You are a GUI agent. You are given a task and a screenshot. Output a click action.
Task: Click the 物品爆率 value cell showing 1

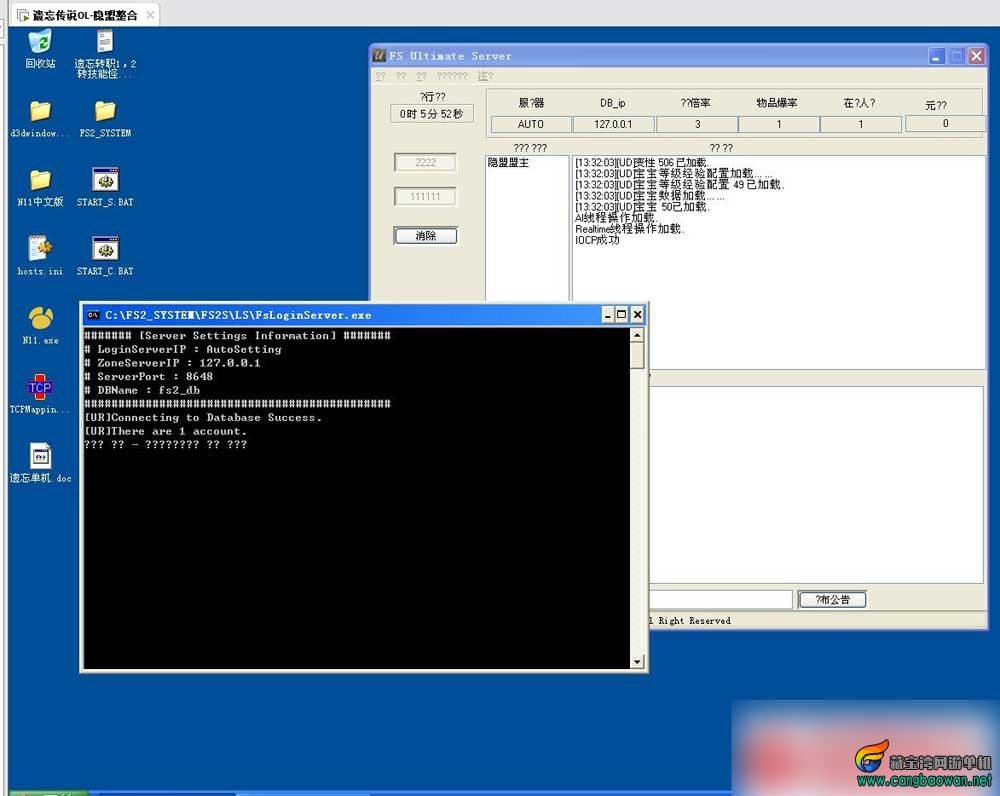tap(779, 124)
